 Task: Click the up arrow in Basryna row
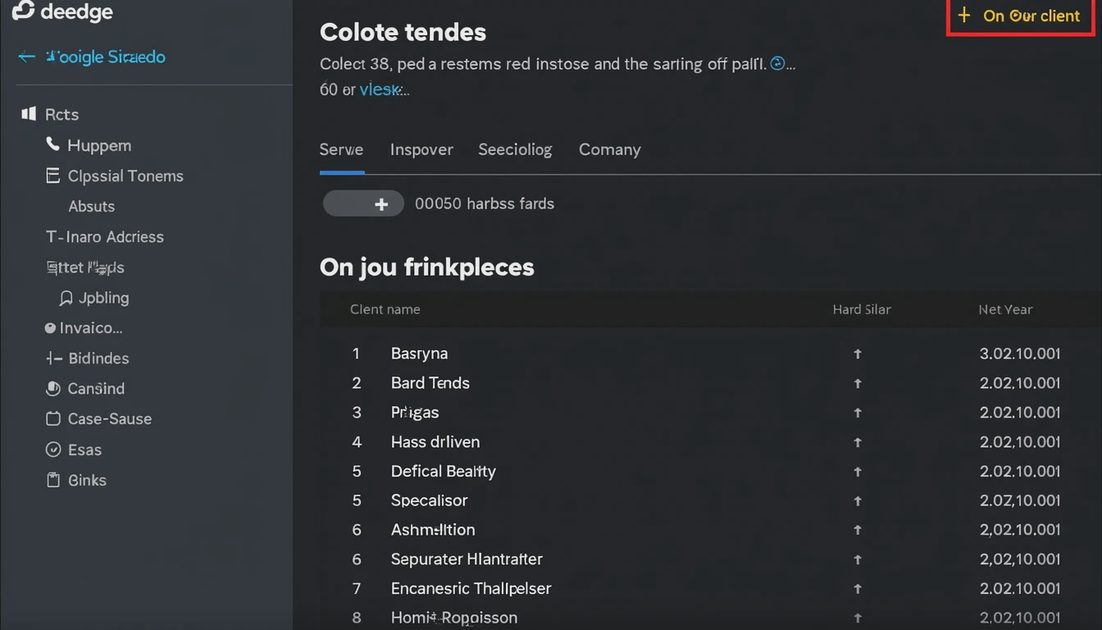(857, 354)
